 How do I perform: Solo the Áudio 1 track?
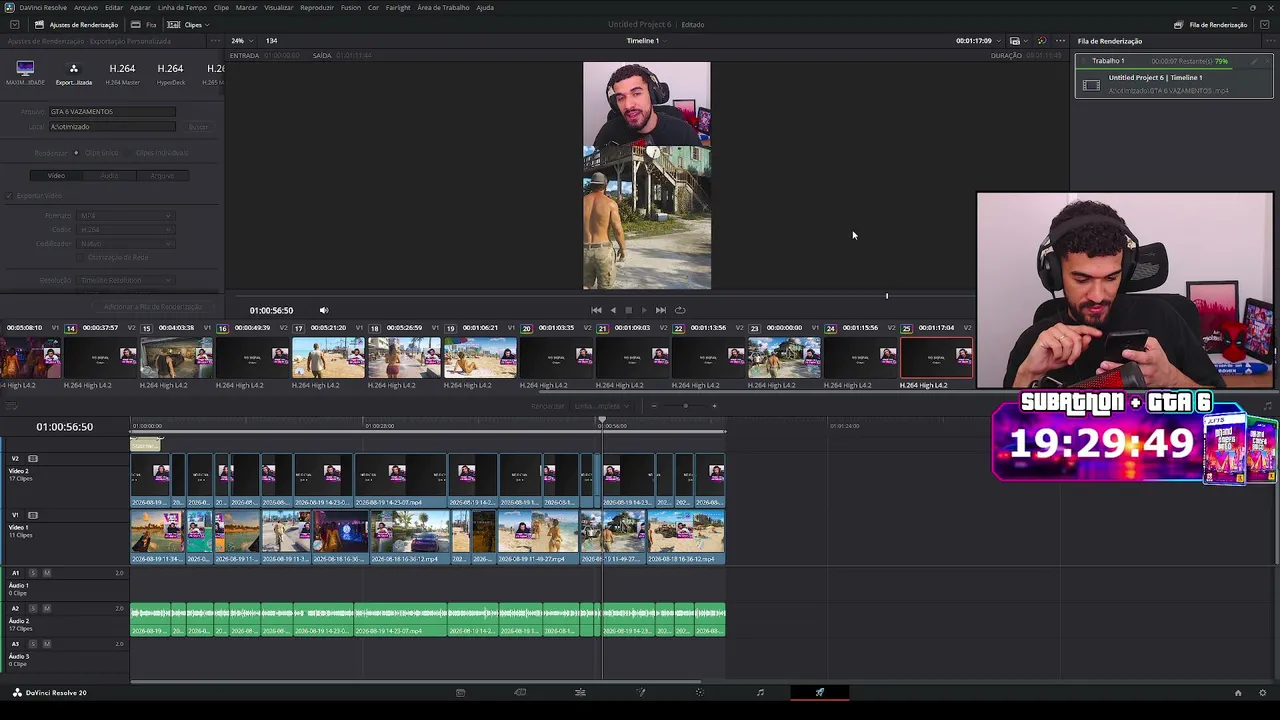pyautogui.click(x=32, y=573)
